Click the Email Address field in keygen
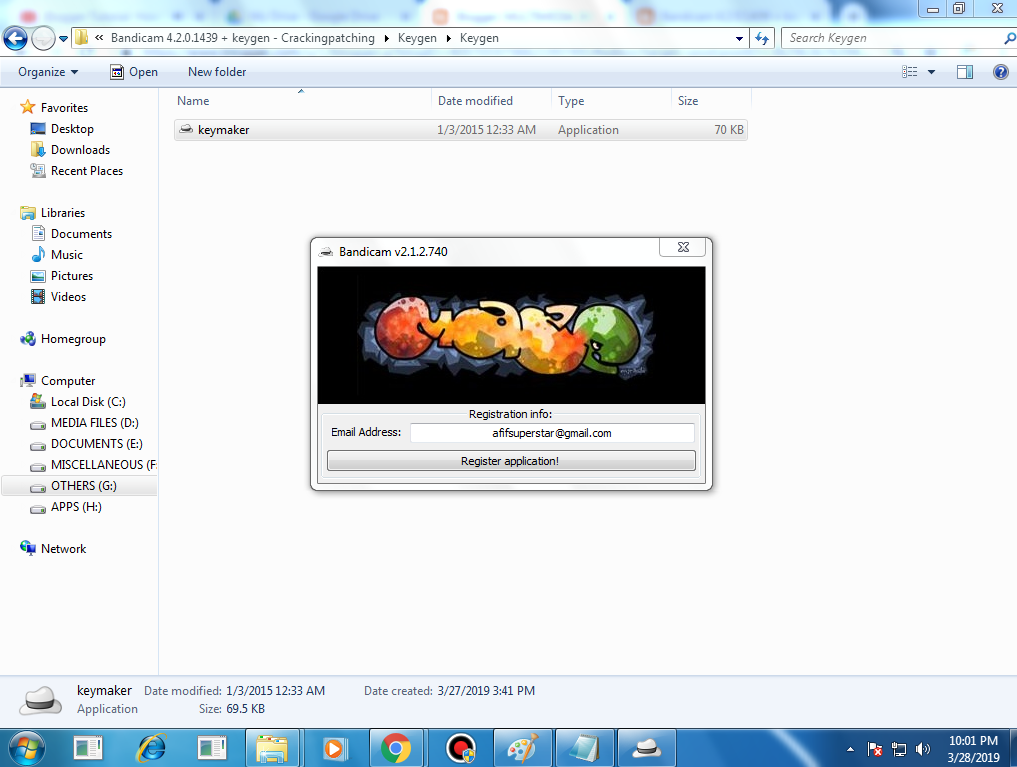This screenshot has height=767, width=1017. coord(552,433)
